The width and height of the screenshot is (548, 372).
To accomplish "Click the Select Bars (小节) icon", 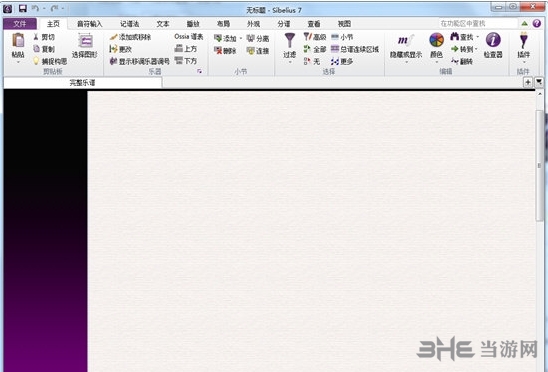I will [335, 37].
